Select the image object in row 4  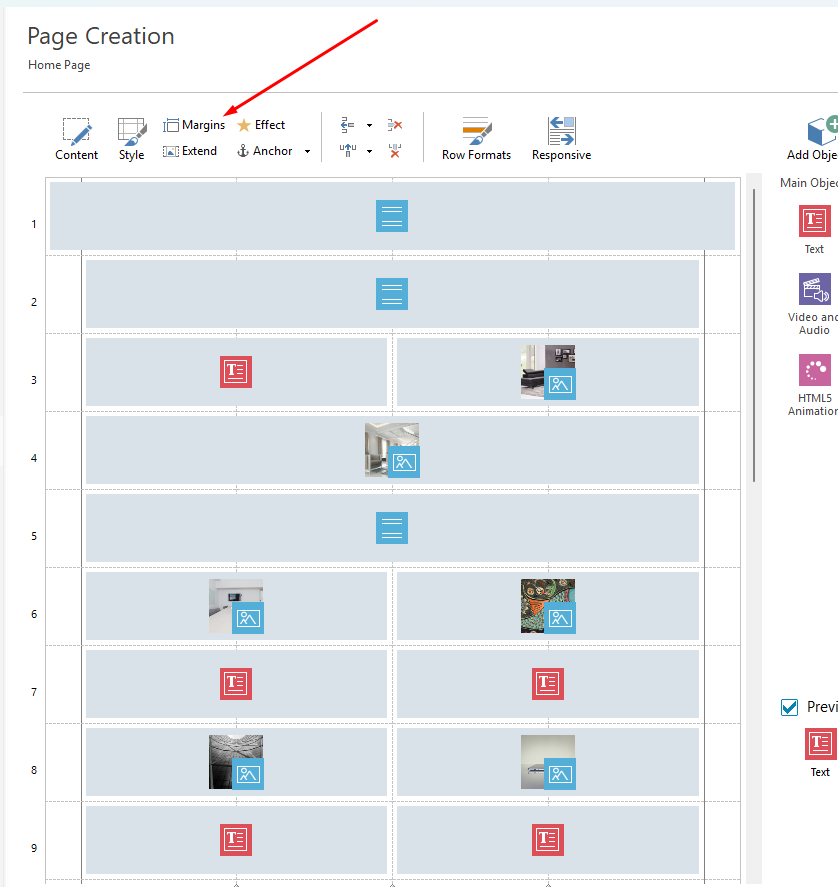(392, 450)
